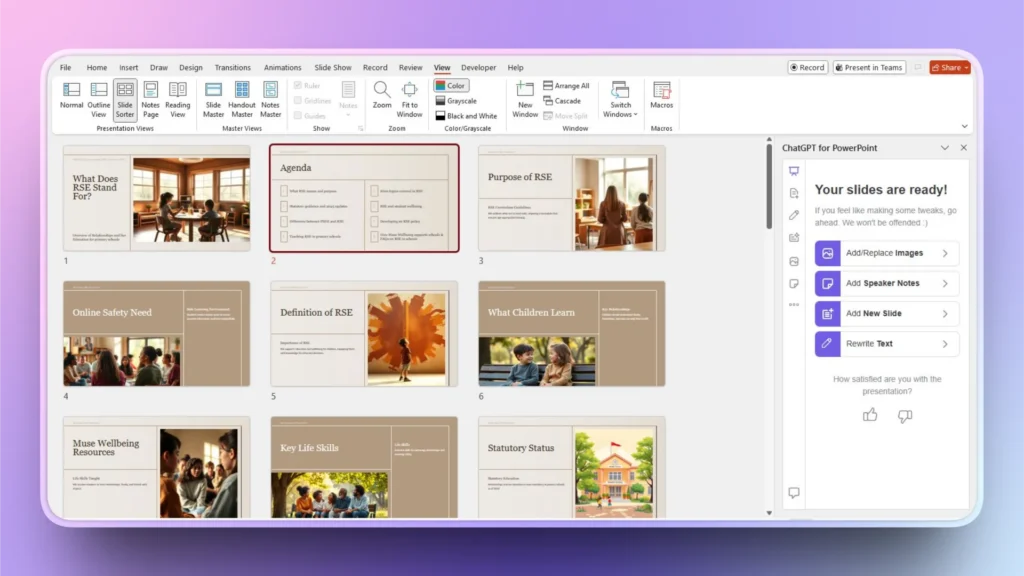Give a thumbs up on presentation satisfaction
1024x576 pixels.
click(x=869, y=415)
